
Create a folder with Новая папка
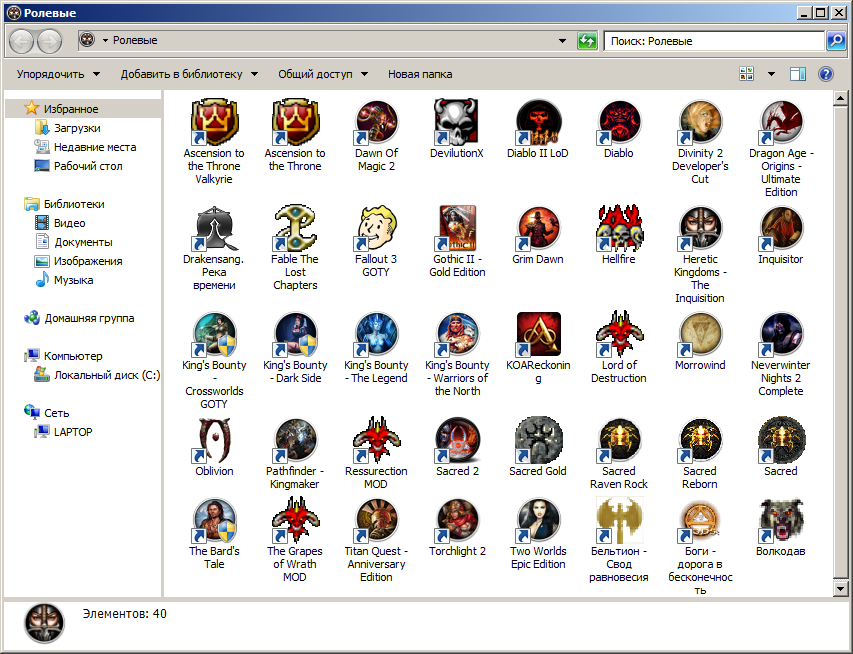[x=420, y=74]
